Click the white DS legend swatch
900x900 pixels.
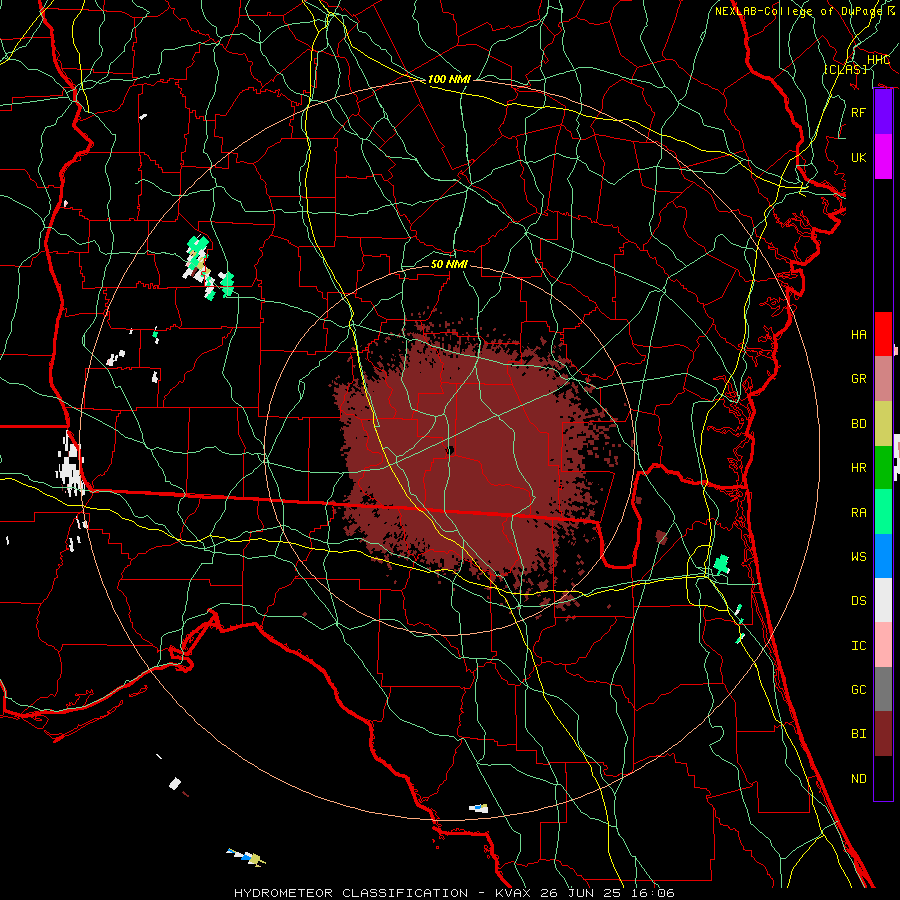[883, 600]
